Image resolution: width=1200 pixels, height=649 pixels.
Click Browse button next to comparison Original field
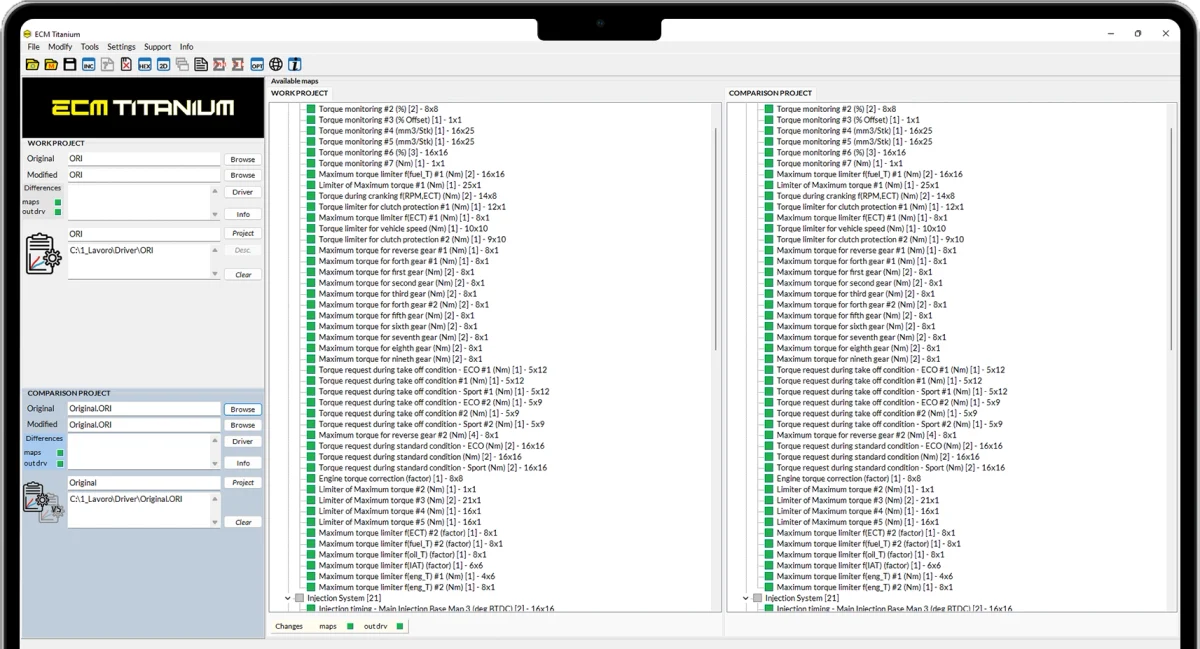pos(243,409)
